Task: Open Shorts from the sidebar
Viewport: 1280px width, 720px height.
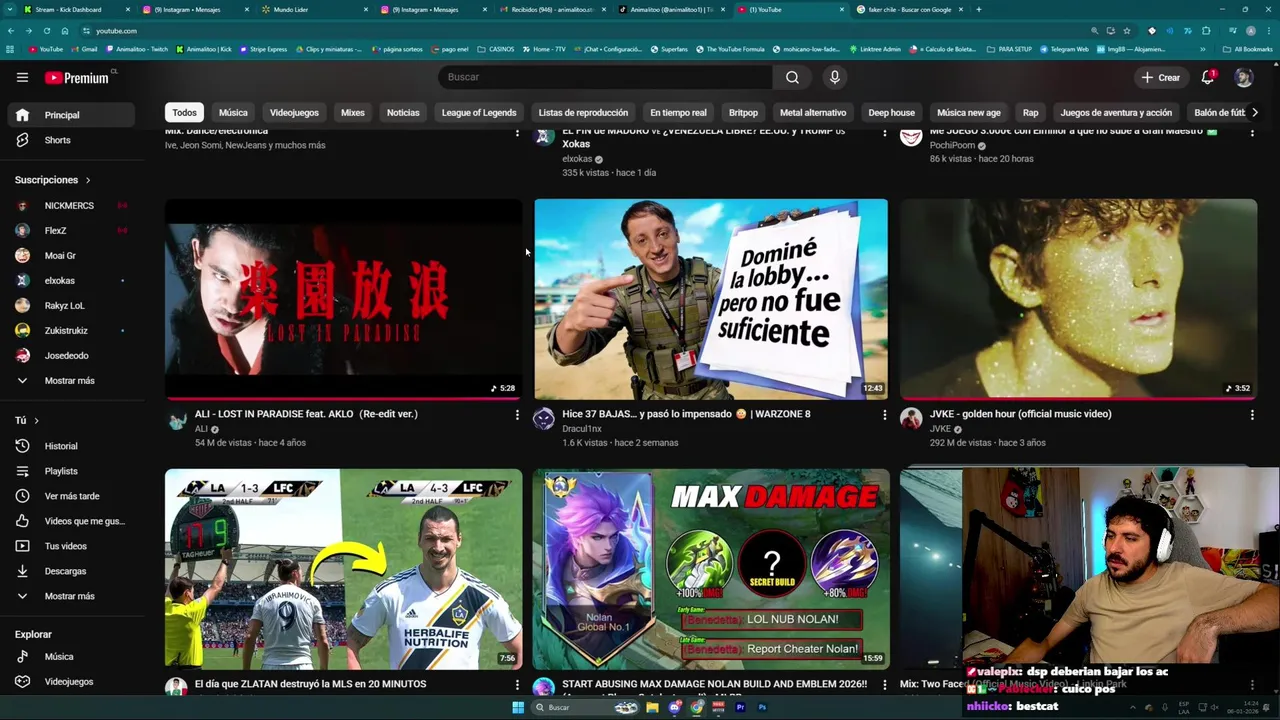Action: (x=72, y=140)
